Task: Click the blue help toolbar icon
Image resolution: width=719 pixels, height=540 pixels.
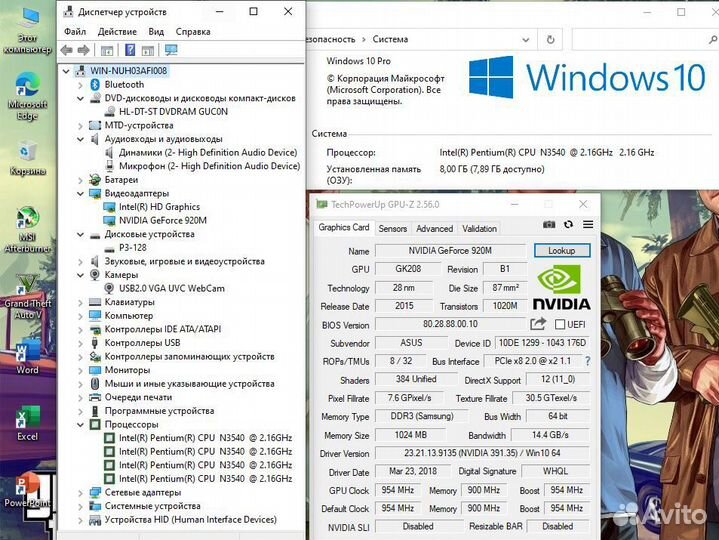Action: (130, 50)
